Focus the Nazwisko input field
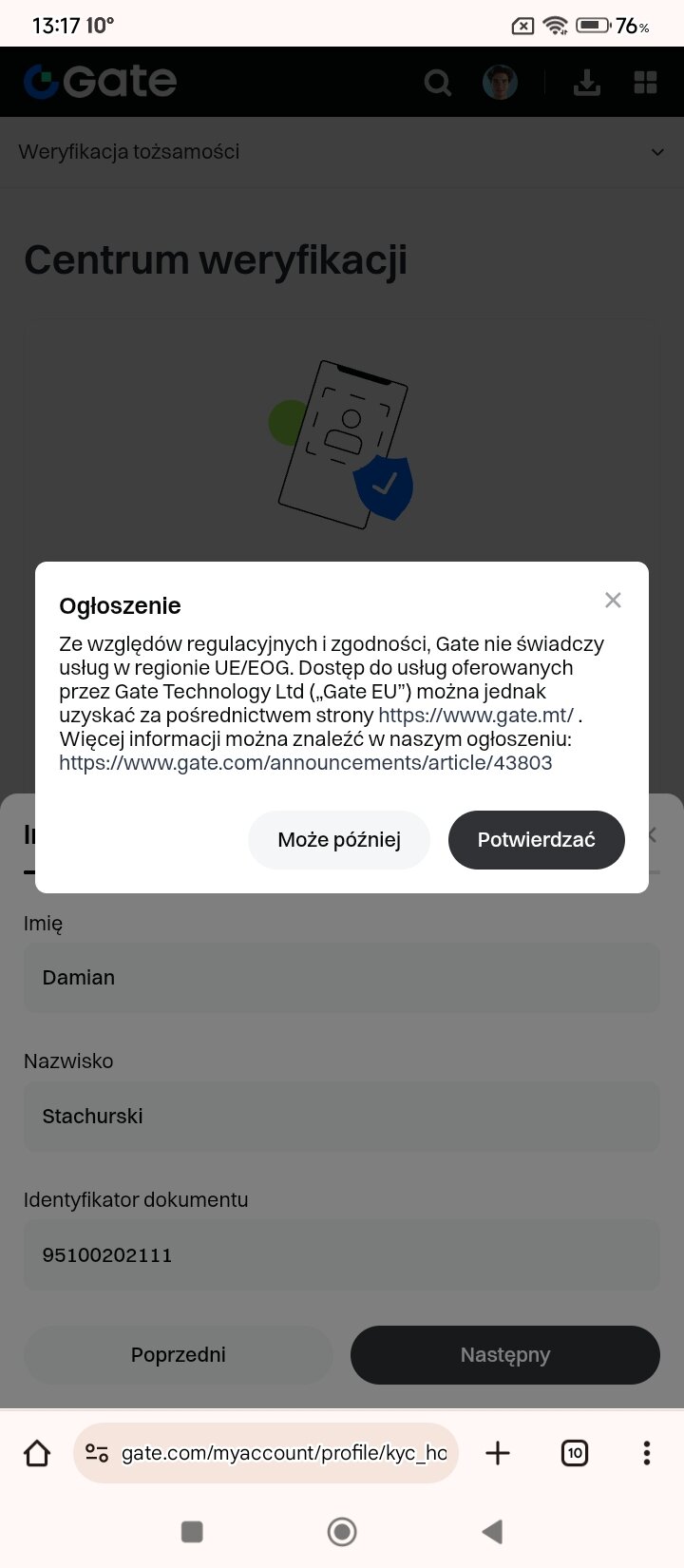Image resolution: width=684 pixels, height=1568 pixels. (x=341, y=1117)
